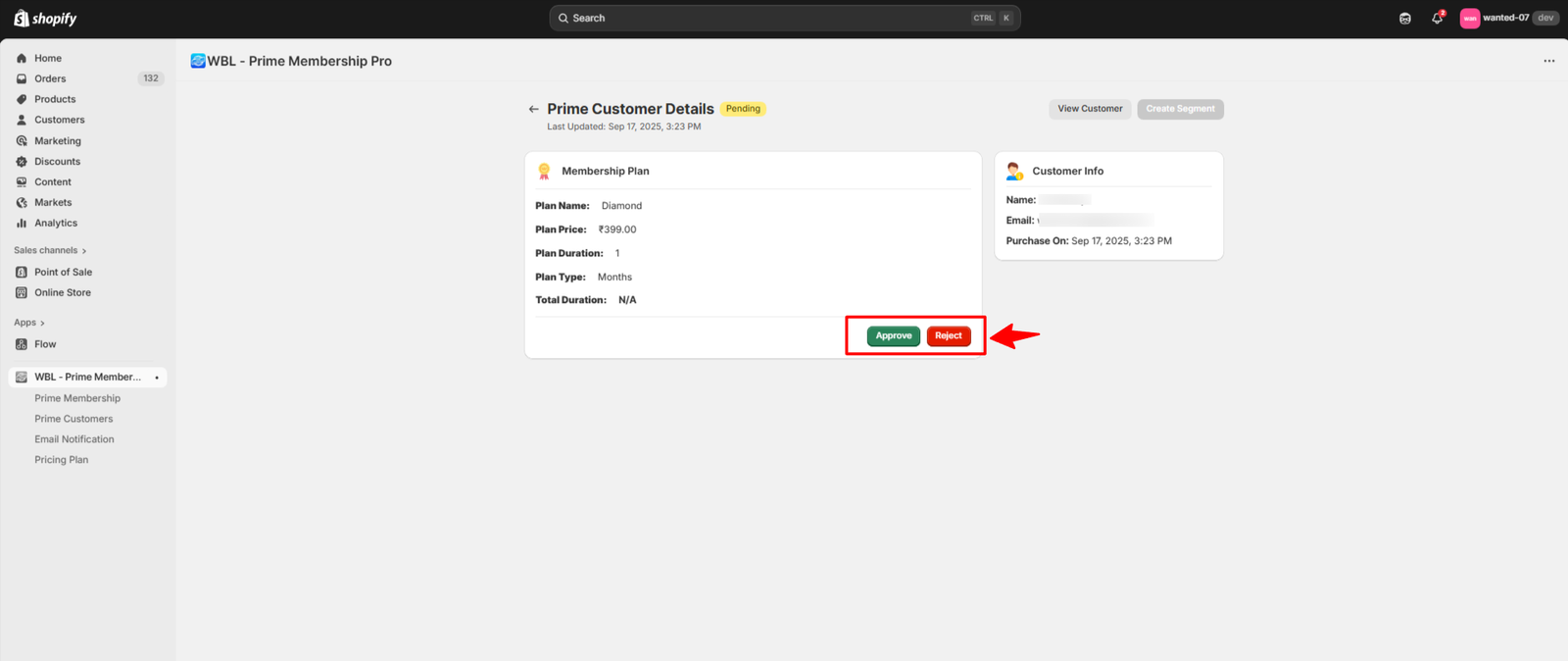
Task: Click the Products tag icon
Action: 22,100
